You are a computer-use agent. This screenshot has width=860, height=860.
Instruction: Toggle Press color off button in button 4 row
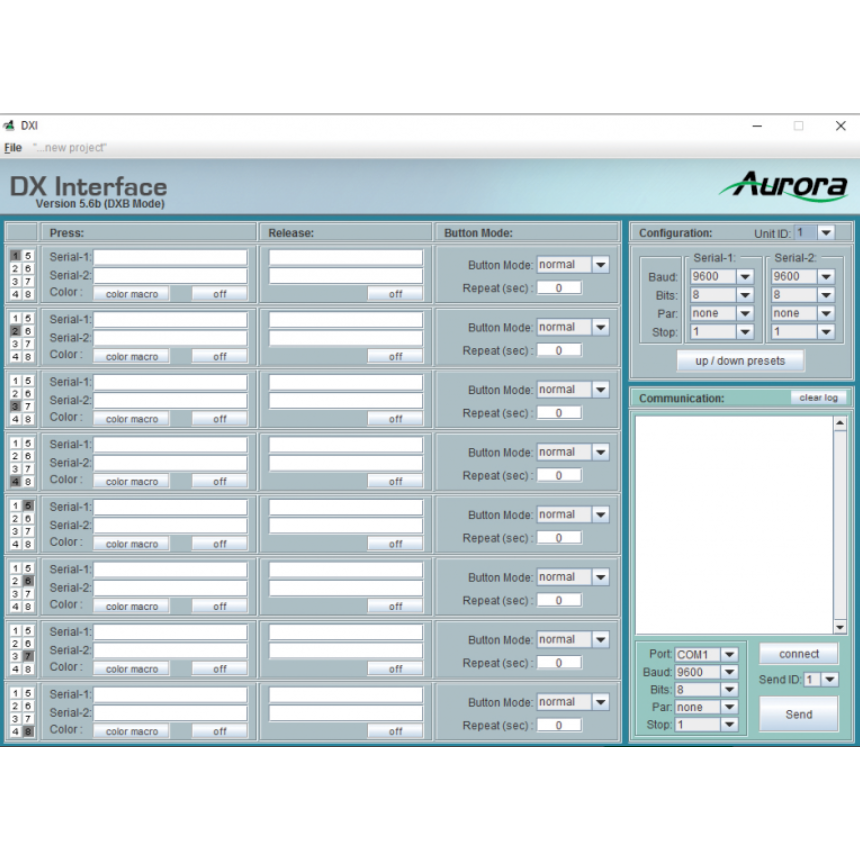click(219, 482)
